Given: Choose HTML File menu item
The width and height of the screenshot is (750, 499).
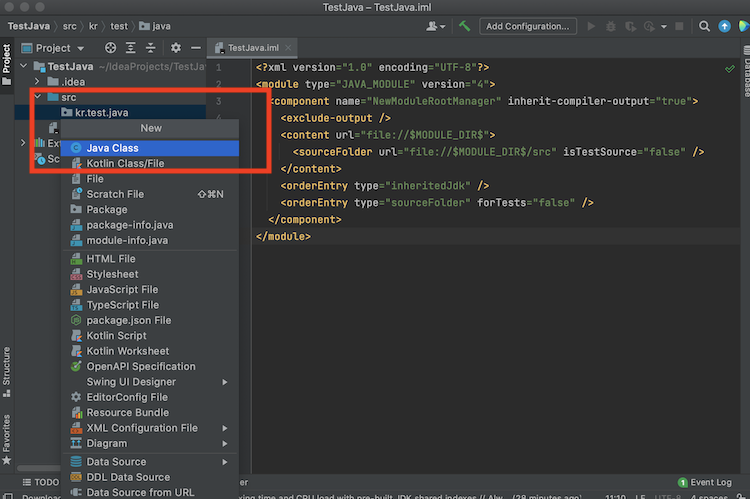Looking at the screenshot, I should tap(150, 259).
